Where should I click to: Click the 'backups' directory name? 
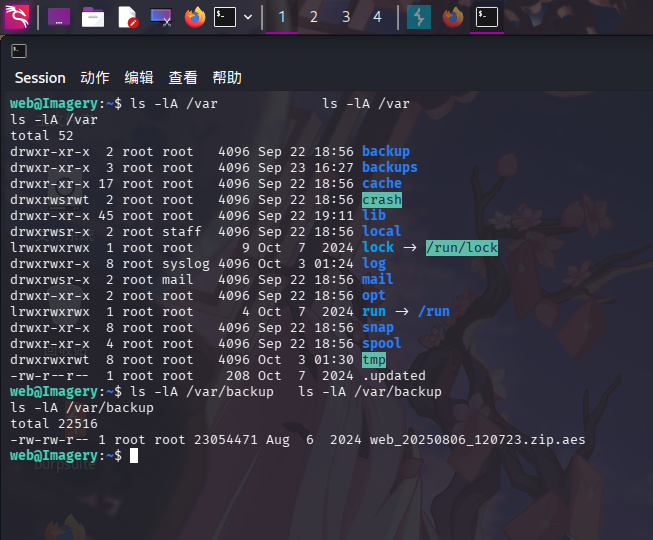coord(390,167)
